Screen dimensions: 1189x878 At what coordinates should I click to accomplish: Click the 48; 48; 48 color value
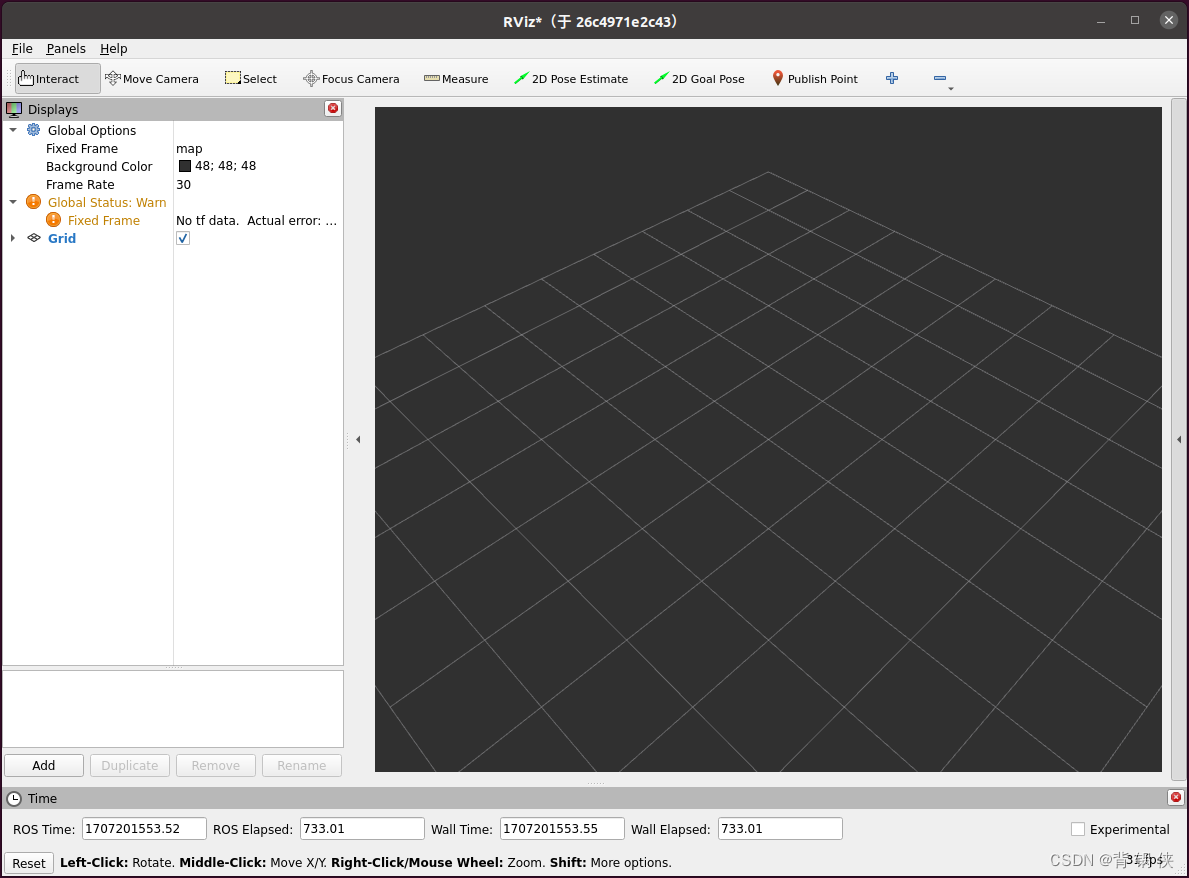(x=225, y=166)
